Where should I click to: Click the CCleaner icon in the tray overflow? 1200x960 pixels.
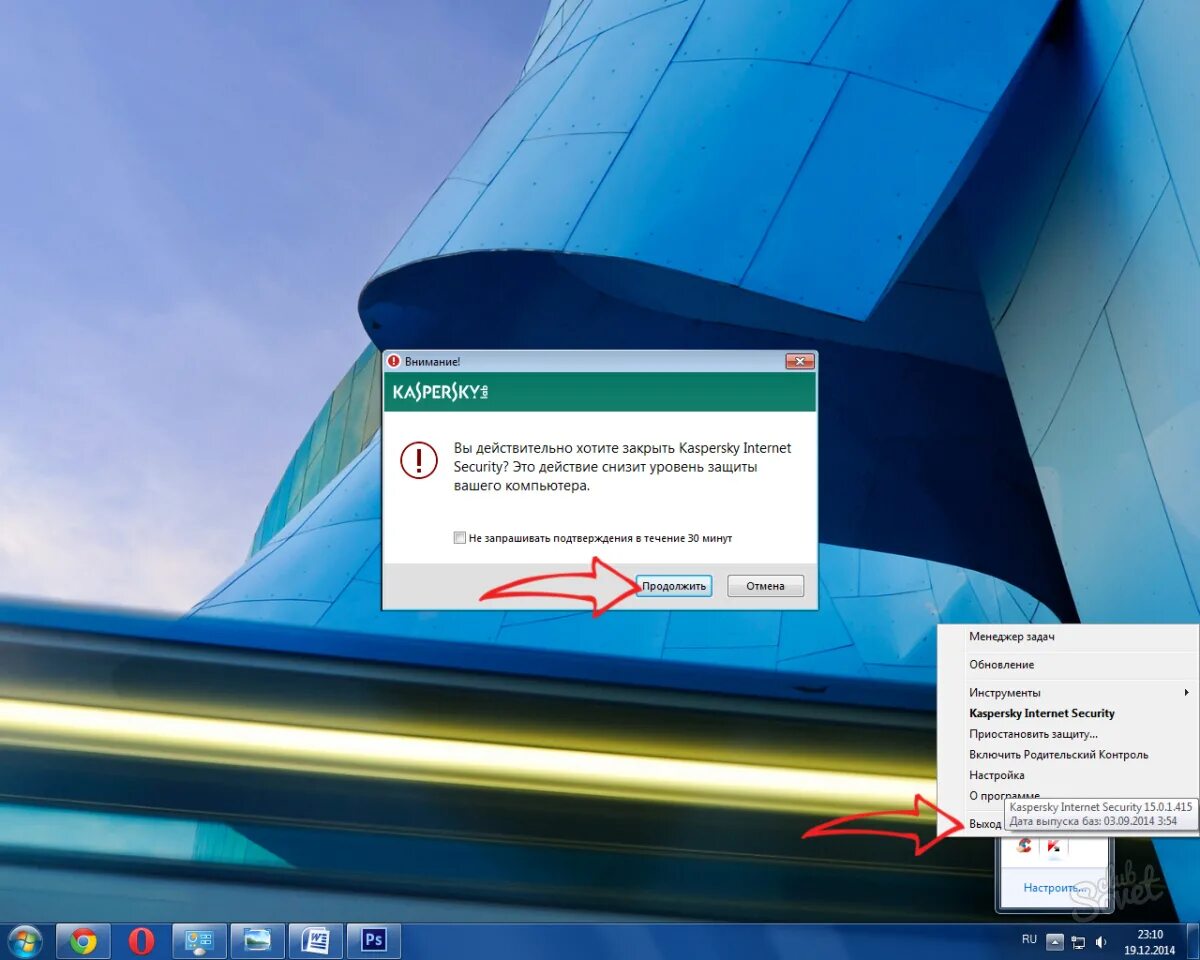1024,846
